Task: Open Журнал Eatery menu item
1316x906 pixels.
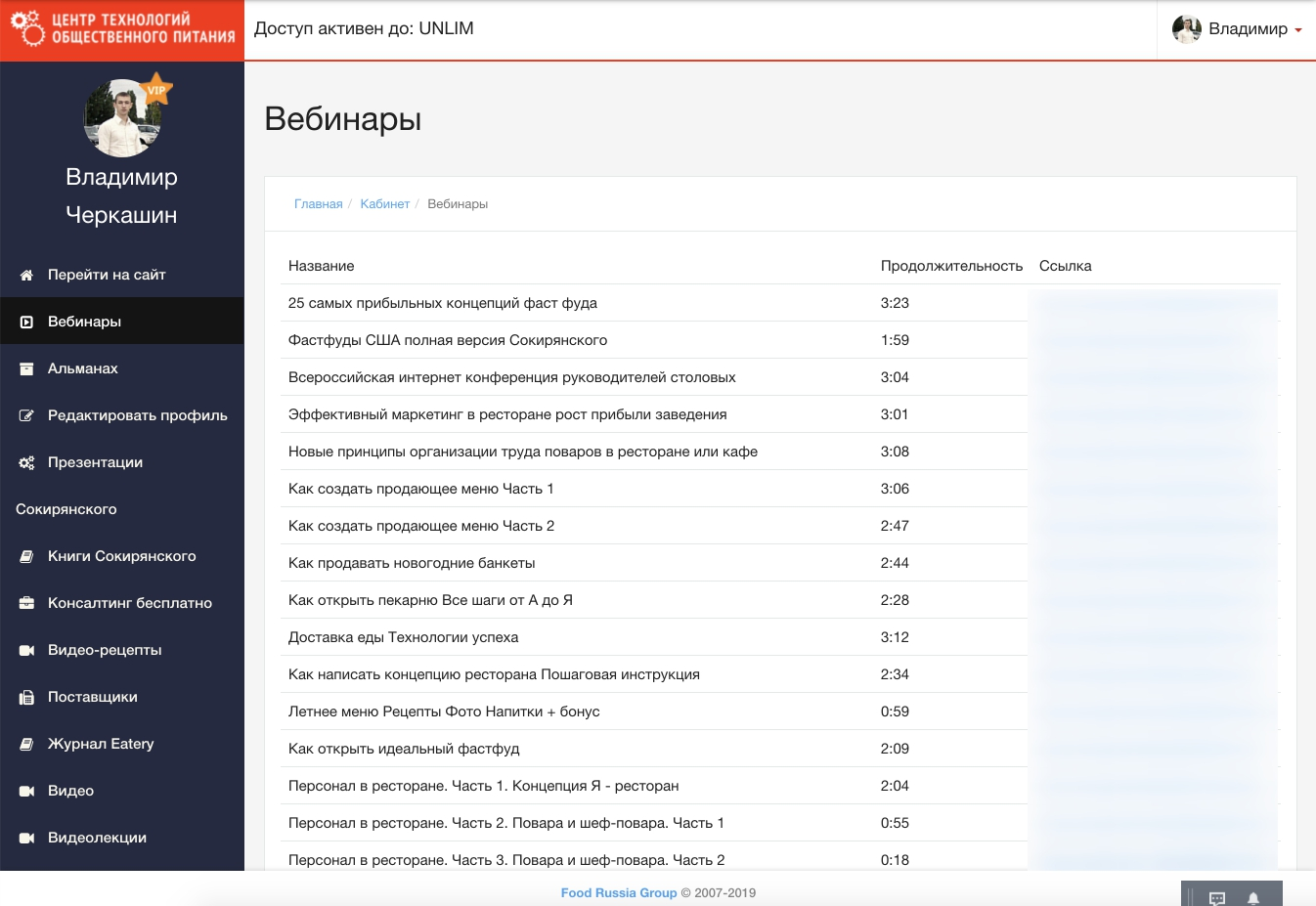Action: (x=101, y=744)
